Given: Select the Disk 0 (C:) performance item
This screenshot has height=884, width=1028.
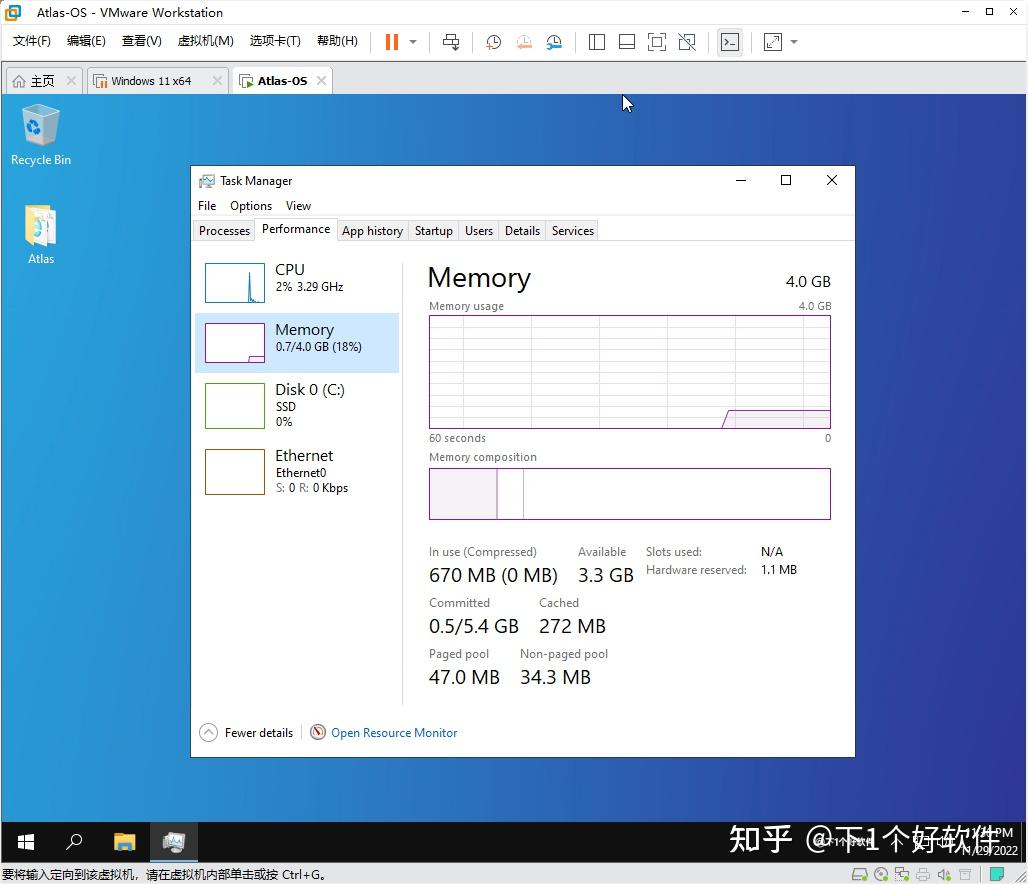Looking at the screenshot, I should click(x=297, y=405).
